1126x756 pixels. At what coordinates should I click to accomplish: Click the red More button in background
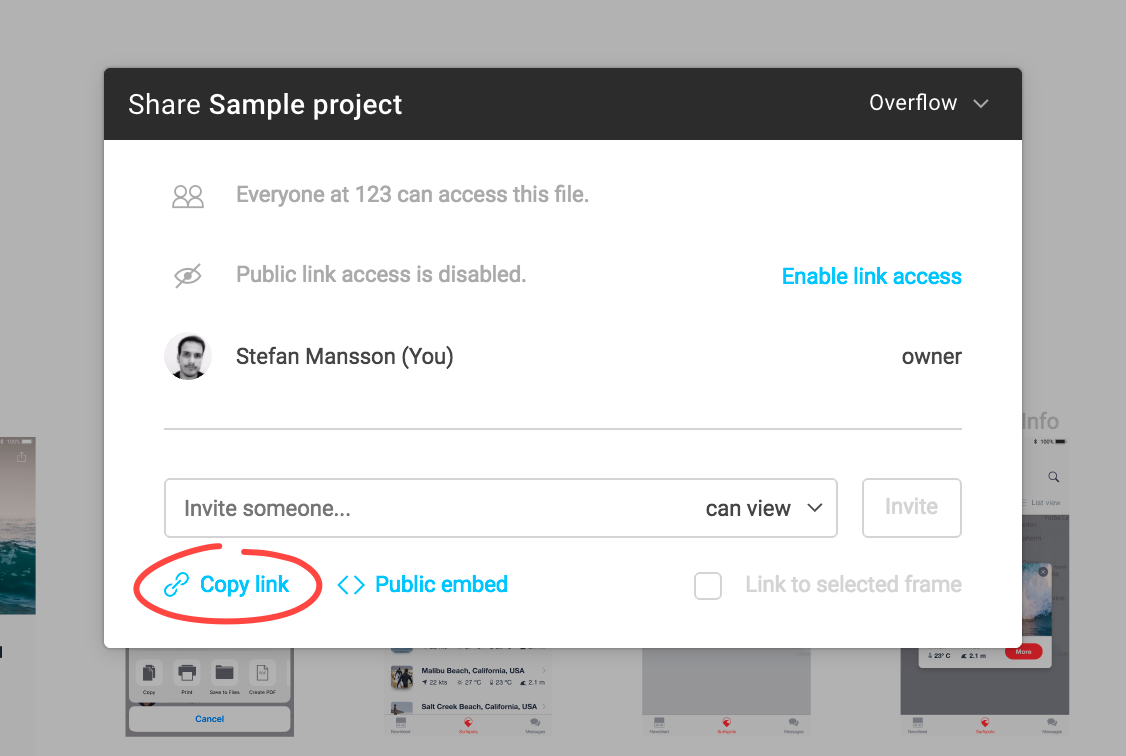click(1023, 652)
